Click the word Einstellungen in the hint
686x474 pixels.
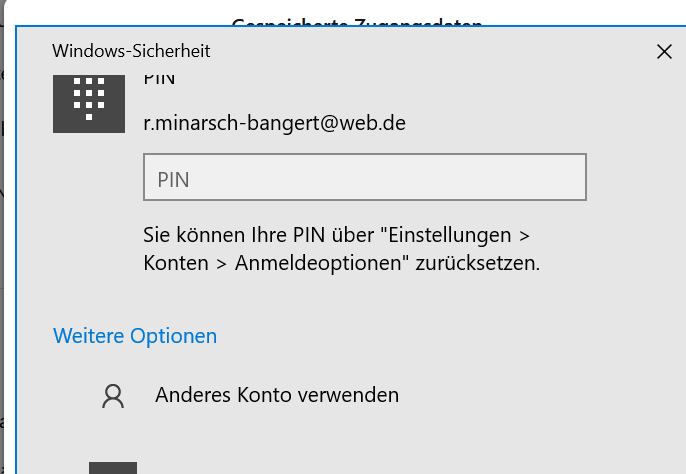coord(453,236)
